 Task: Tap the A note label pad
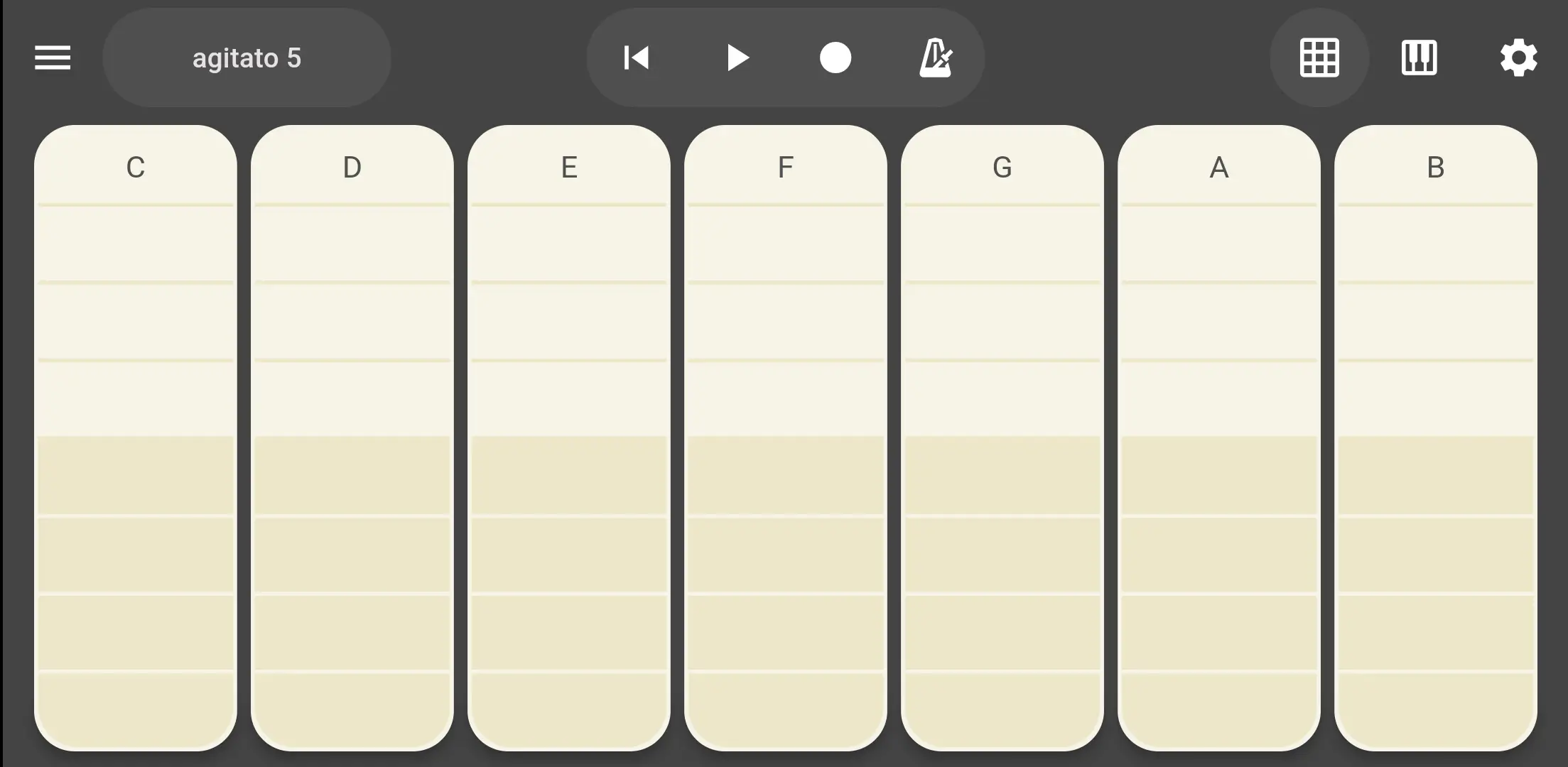(x=1219, y=168)
